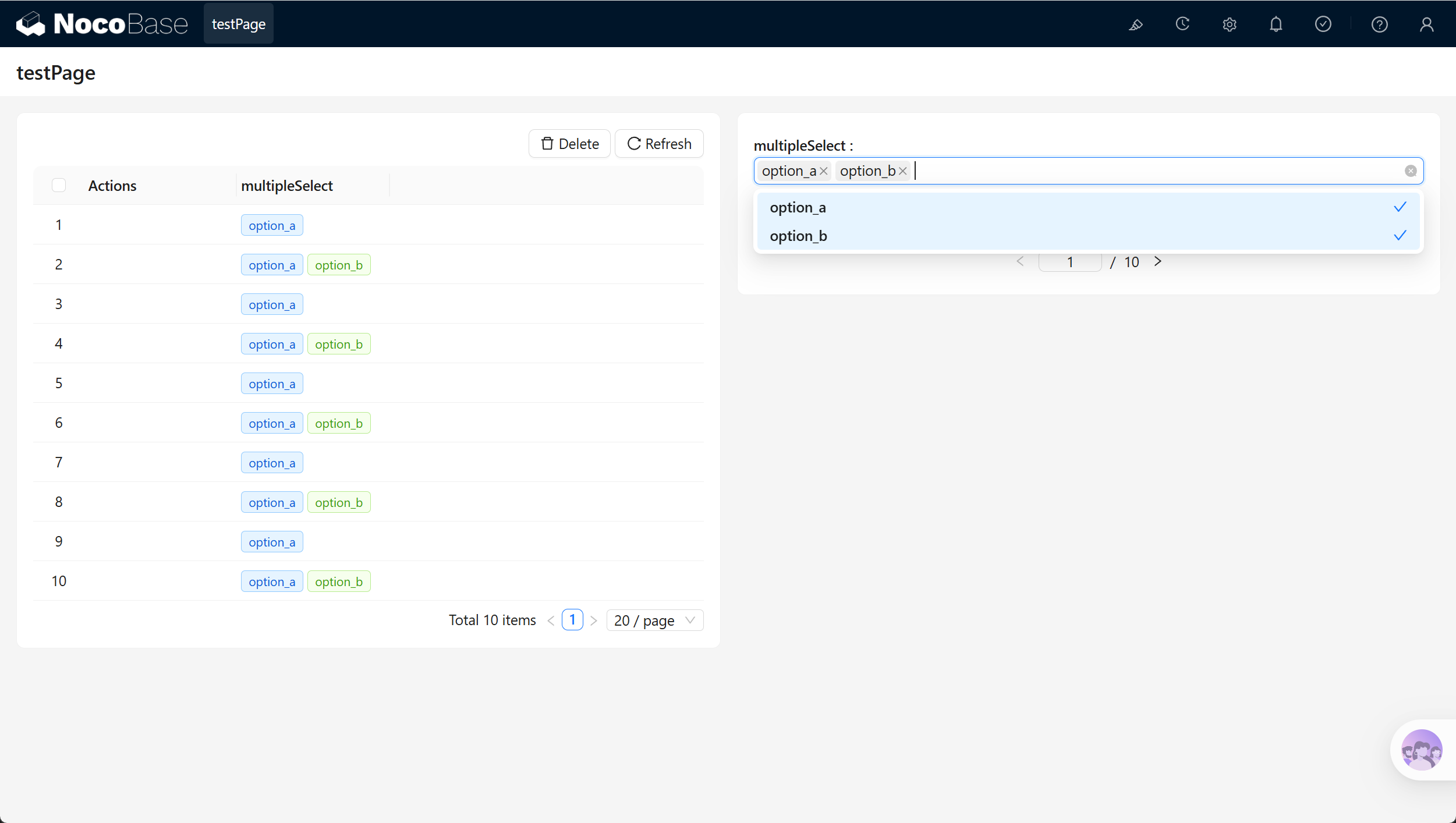Click the scheduled tasks clock icon
1456x823 pixels.
(1182, 24)
